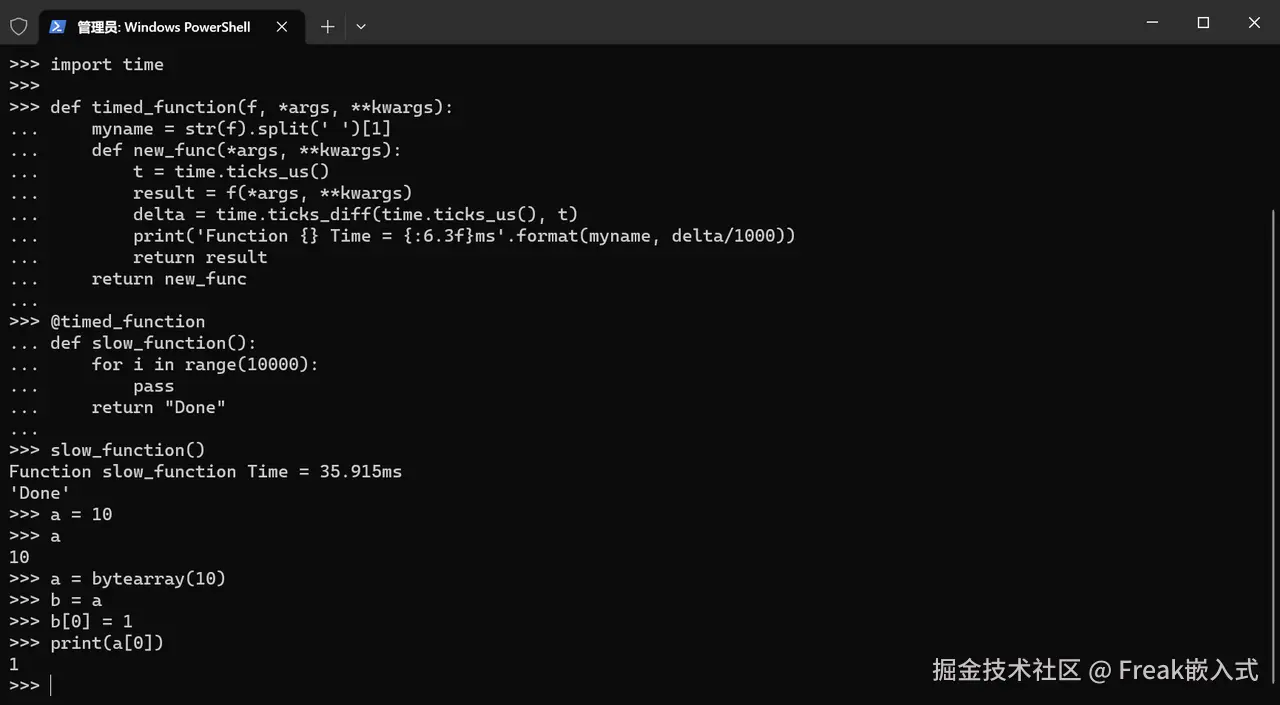1280x705 pixels.
Task: Click the 'a = bytearray(10)' line
Action: [138, 579]
